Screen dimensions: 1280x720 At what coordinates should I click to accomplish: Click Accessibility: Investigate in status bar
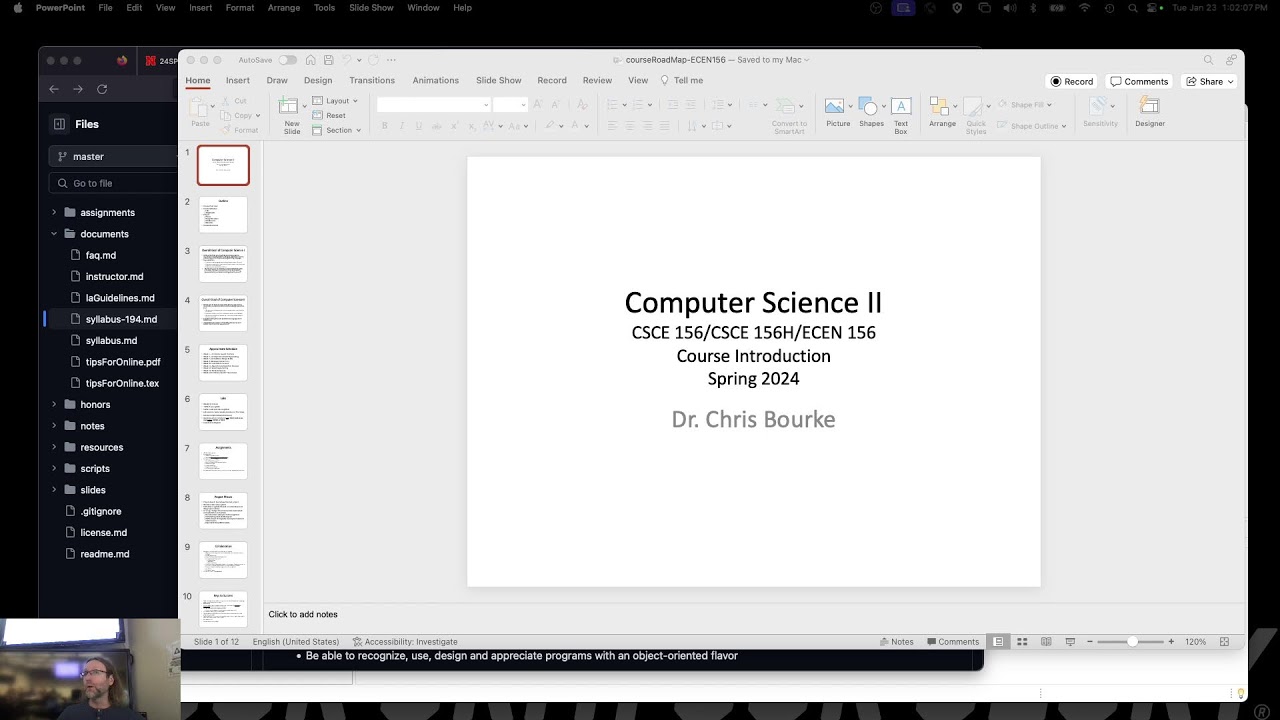pyautogui.click(x=405, y=642)
